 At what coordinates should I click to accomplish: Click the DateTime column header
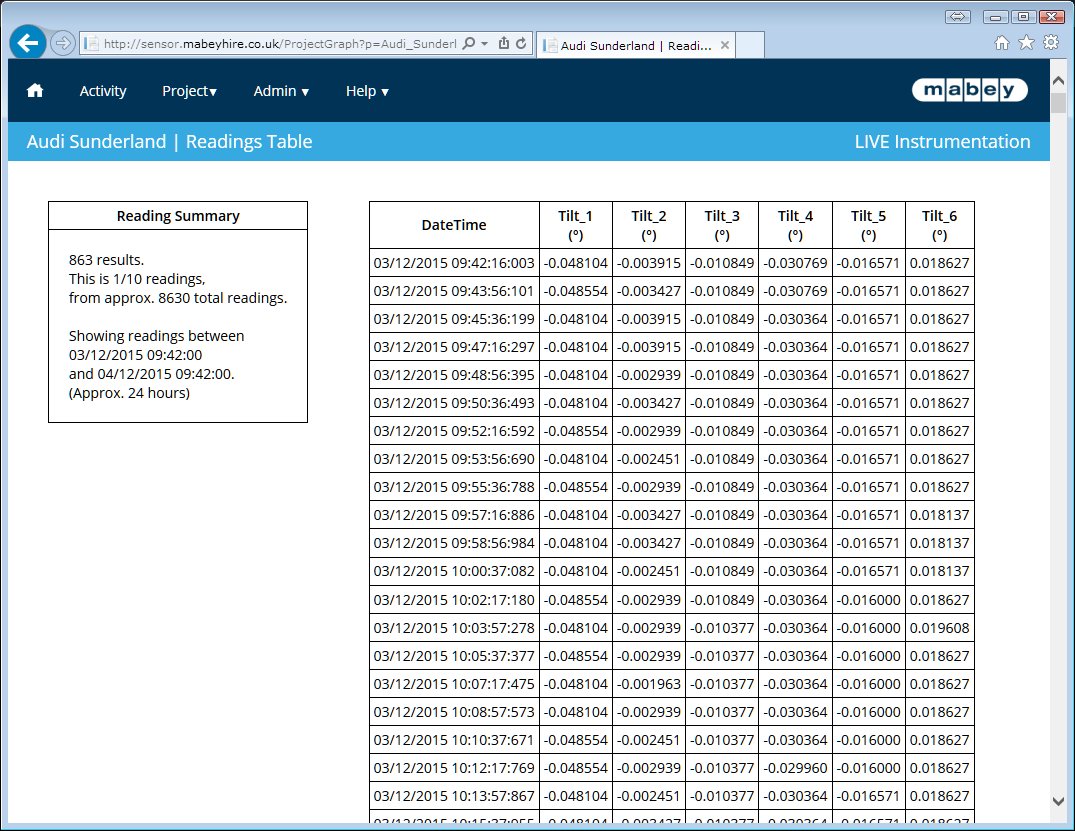[x=454, y=225]
